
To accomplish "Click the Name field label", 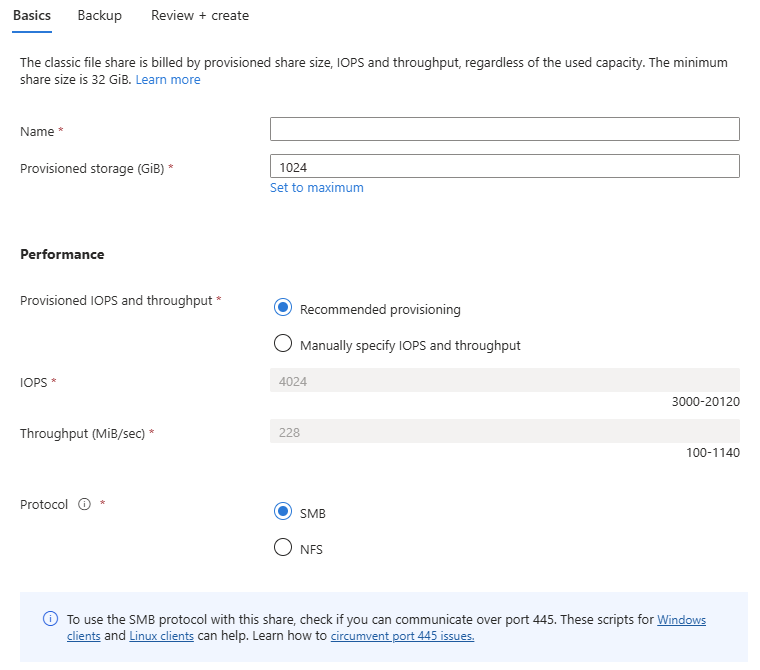I will [x=37, y=132].
